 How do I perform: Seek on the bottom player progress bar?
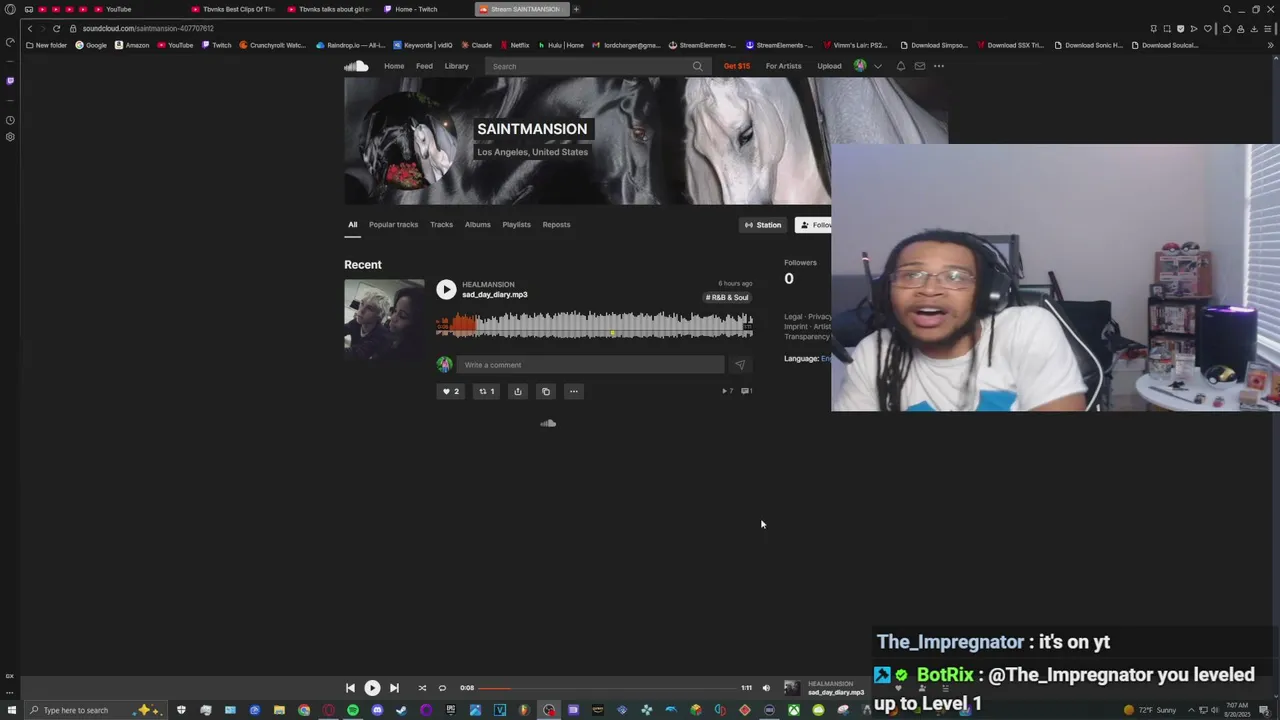tap(608, 688)
